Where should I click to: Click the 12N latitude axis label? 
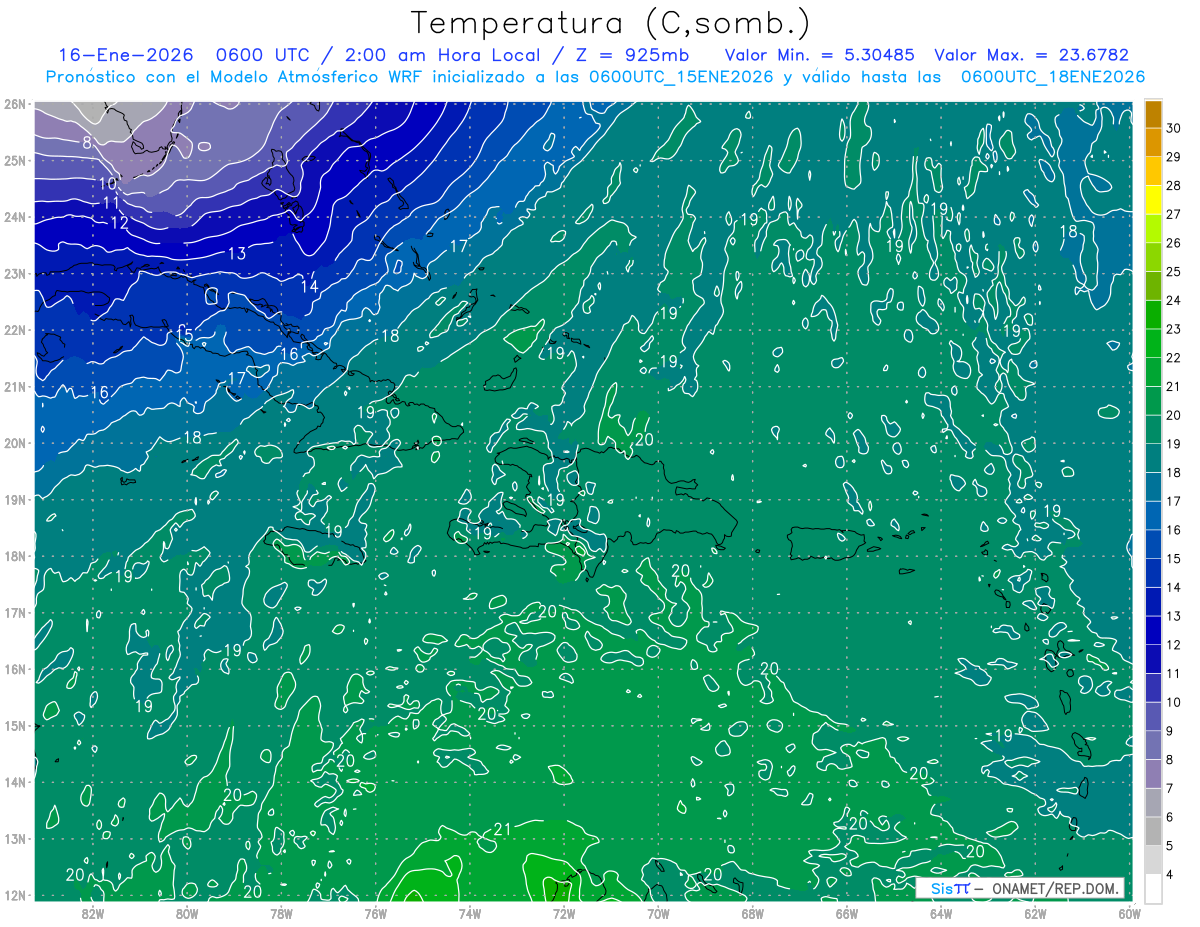14,895
